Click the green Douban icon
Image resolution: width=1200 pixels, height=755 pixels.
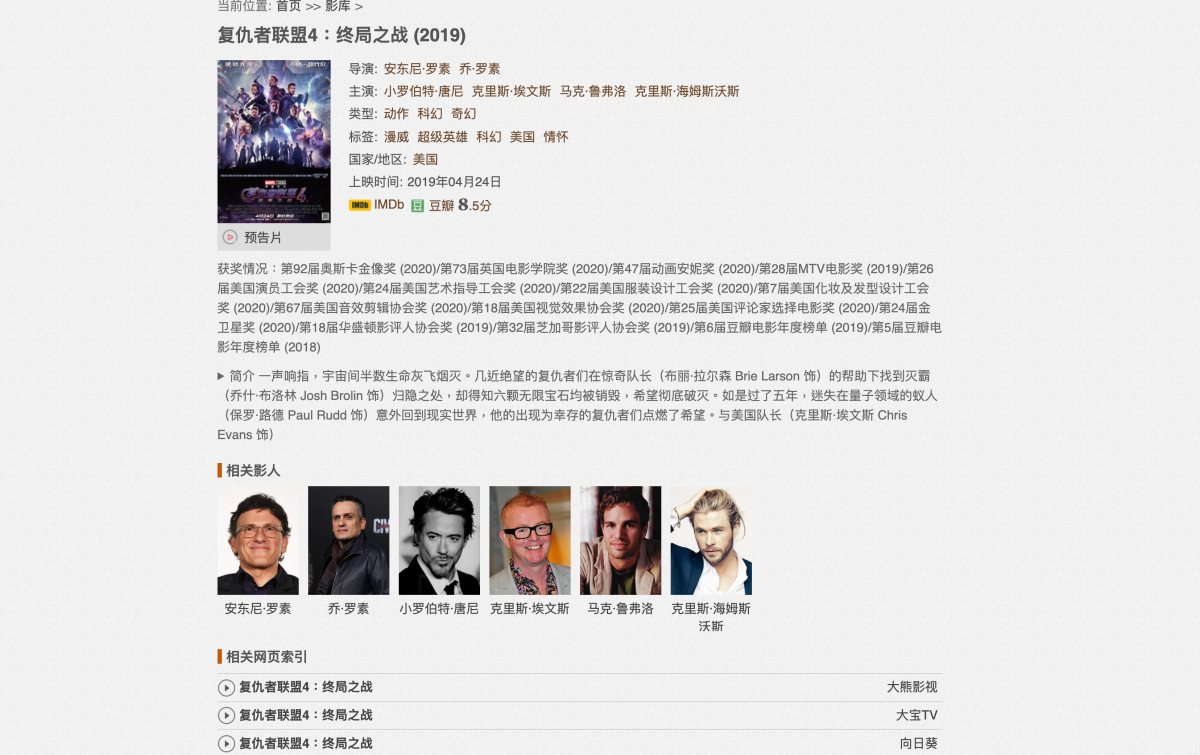[418, 205]
